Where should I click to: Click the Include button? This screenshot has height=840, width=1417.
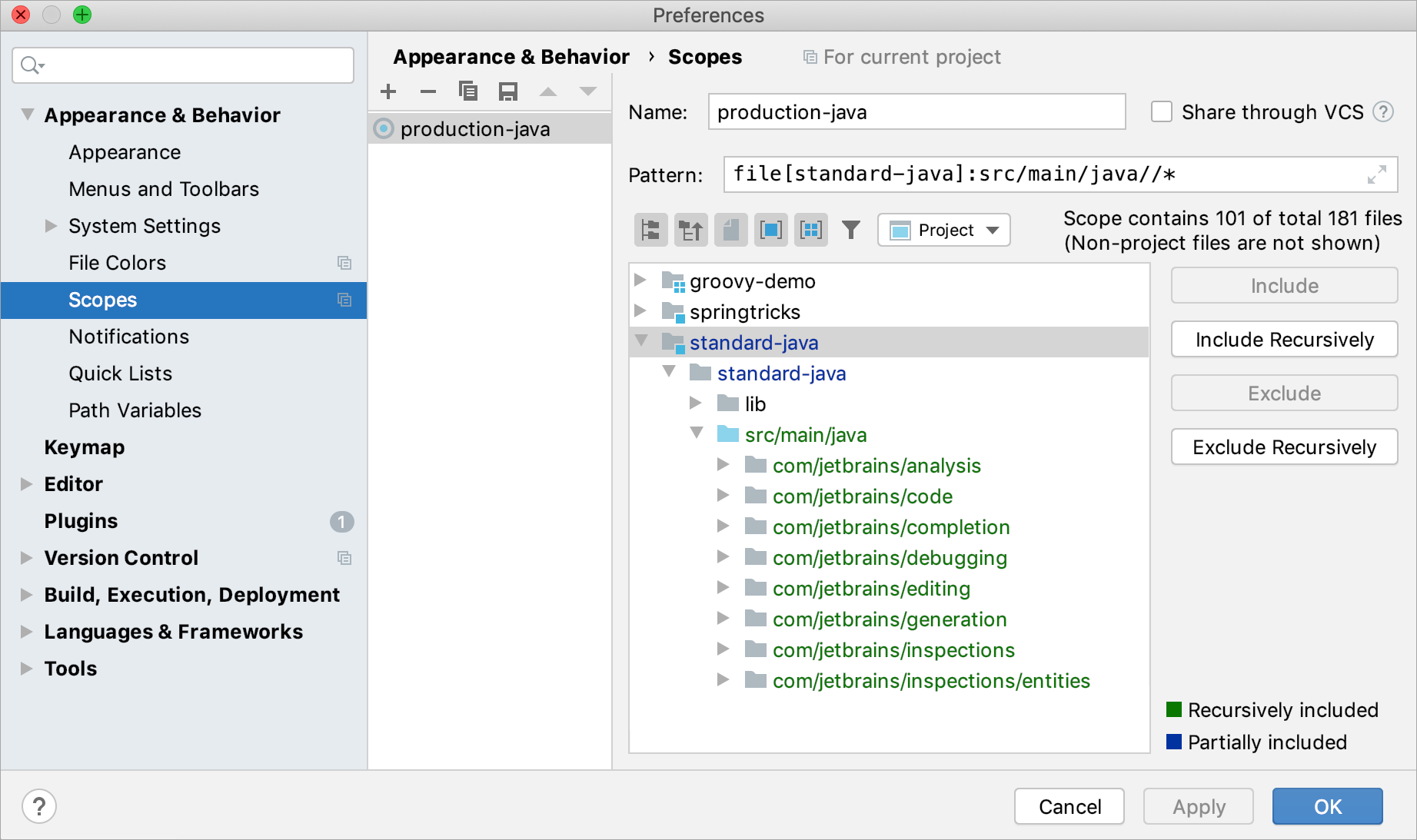pyautogui.click(x=1284, y=285)
